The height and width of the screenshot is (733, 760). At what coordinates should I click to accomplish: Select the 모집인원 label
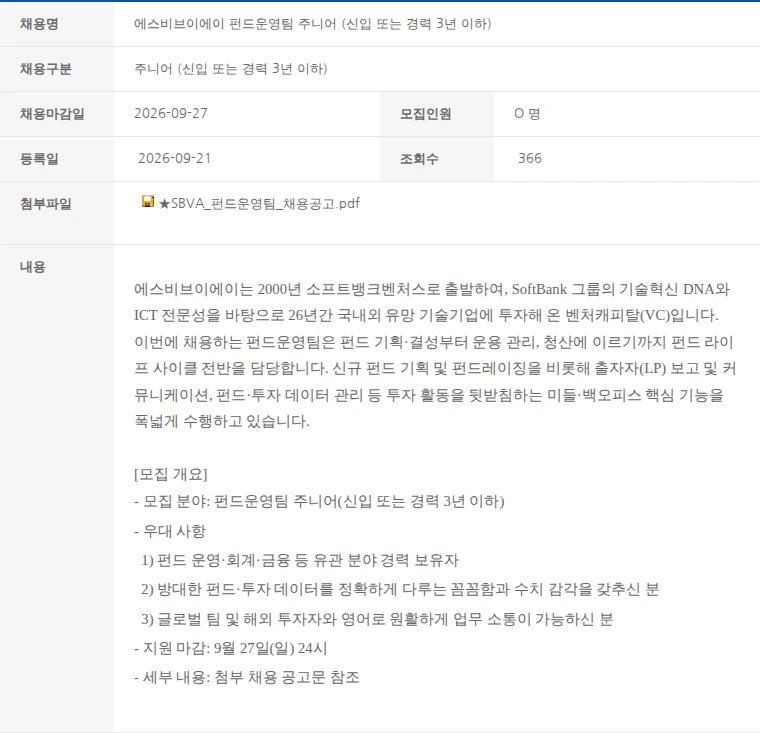point(426,114)
